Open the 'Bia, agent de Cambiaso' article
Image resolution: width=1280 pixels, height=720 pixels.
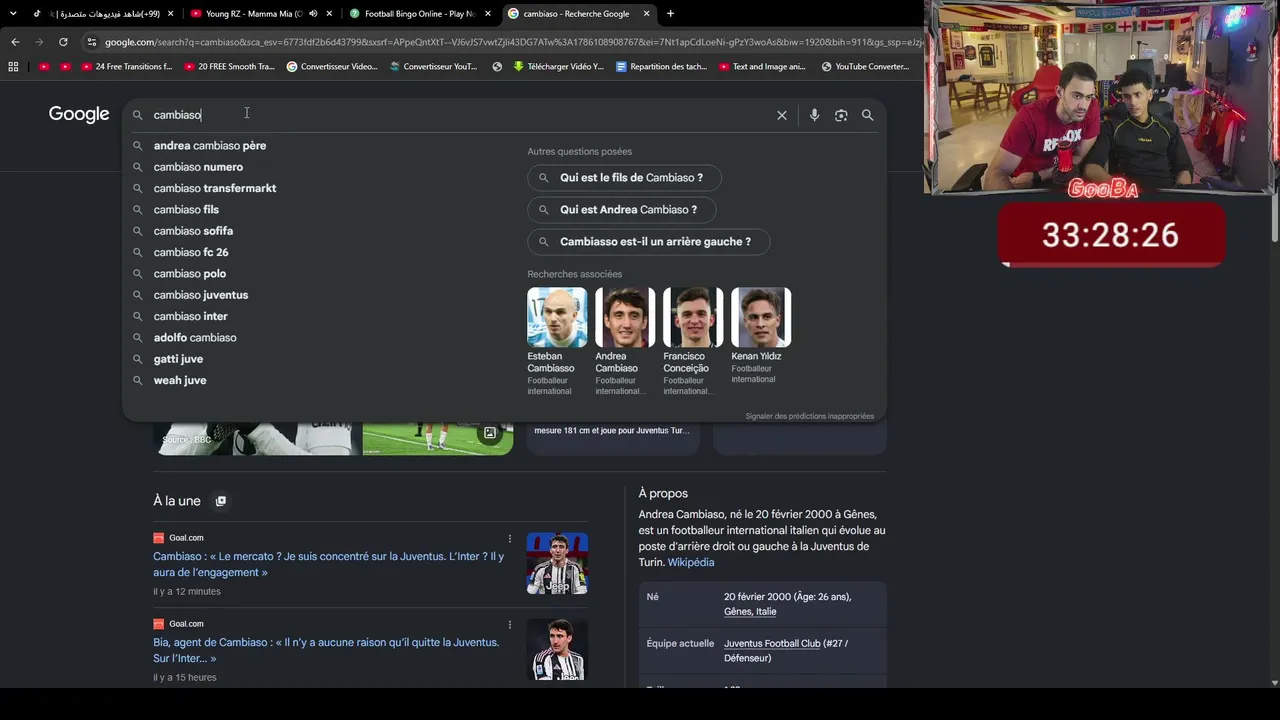pyautogui.click(x=326, y=650)
